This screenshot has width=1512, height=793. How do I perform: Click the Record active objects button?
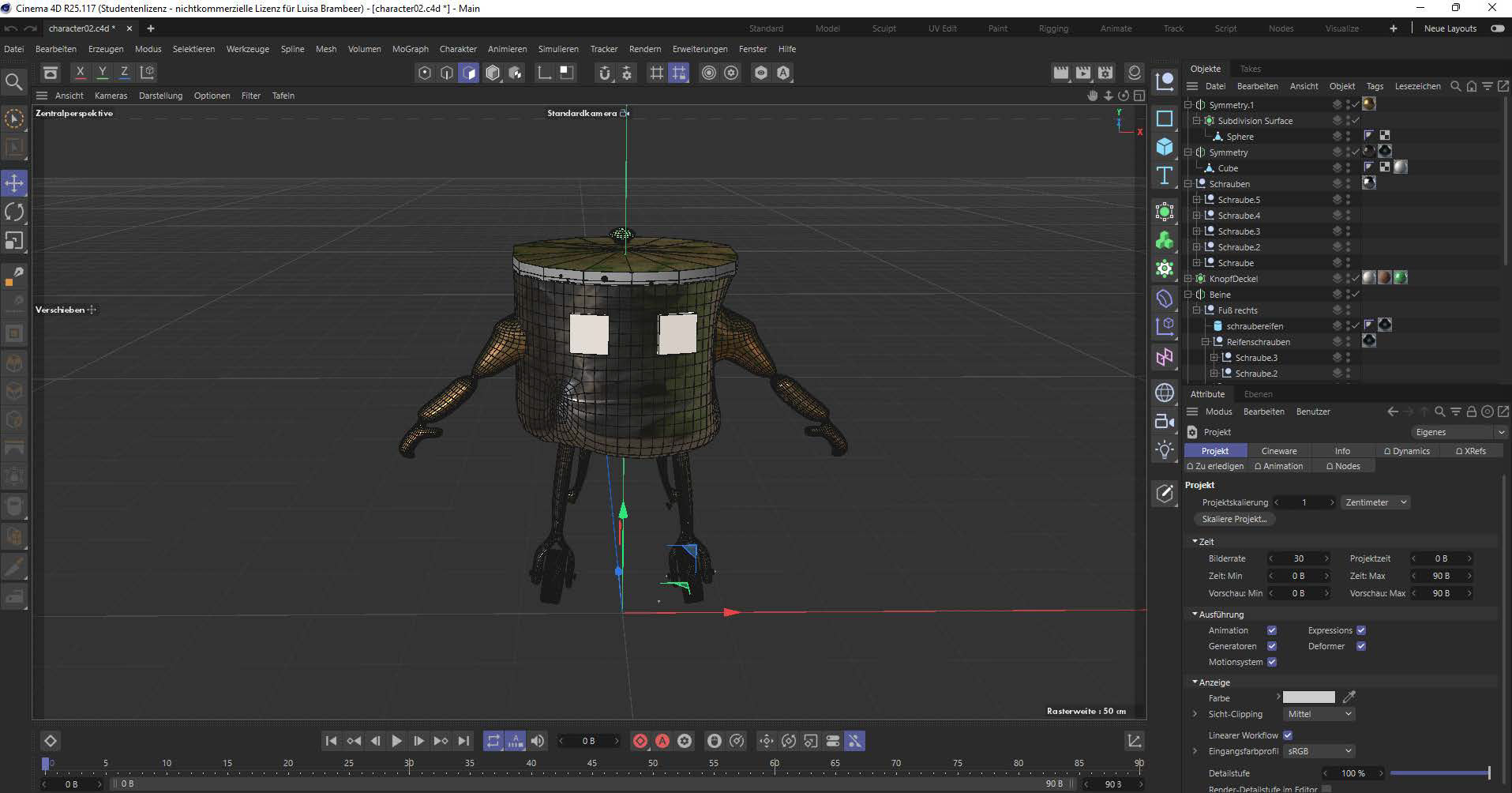click(x=640, y=741)
